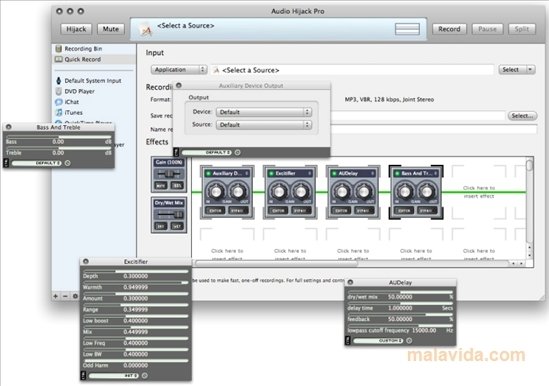549x386 pixels.
Task: Click the OUT knob on Excitifier effect
Action: click(x=301, y=192)
